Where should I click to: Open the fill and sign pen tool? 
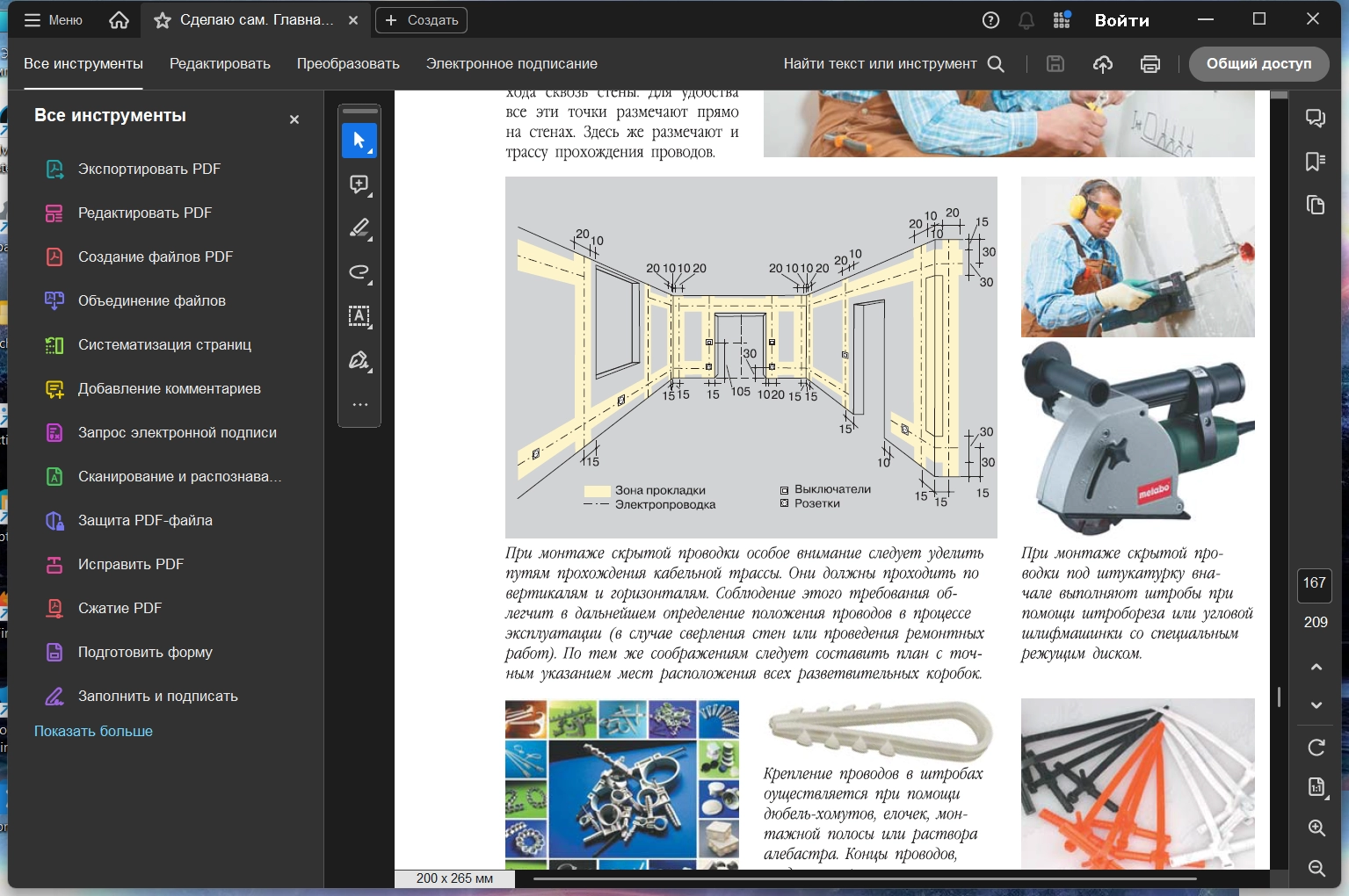point(359,360)
